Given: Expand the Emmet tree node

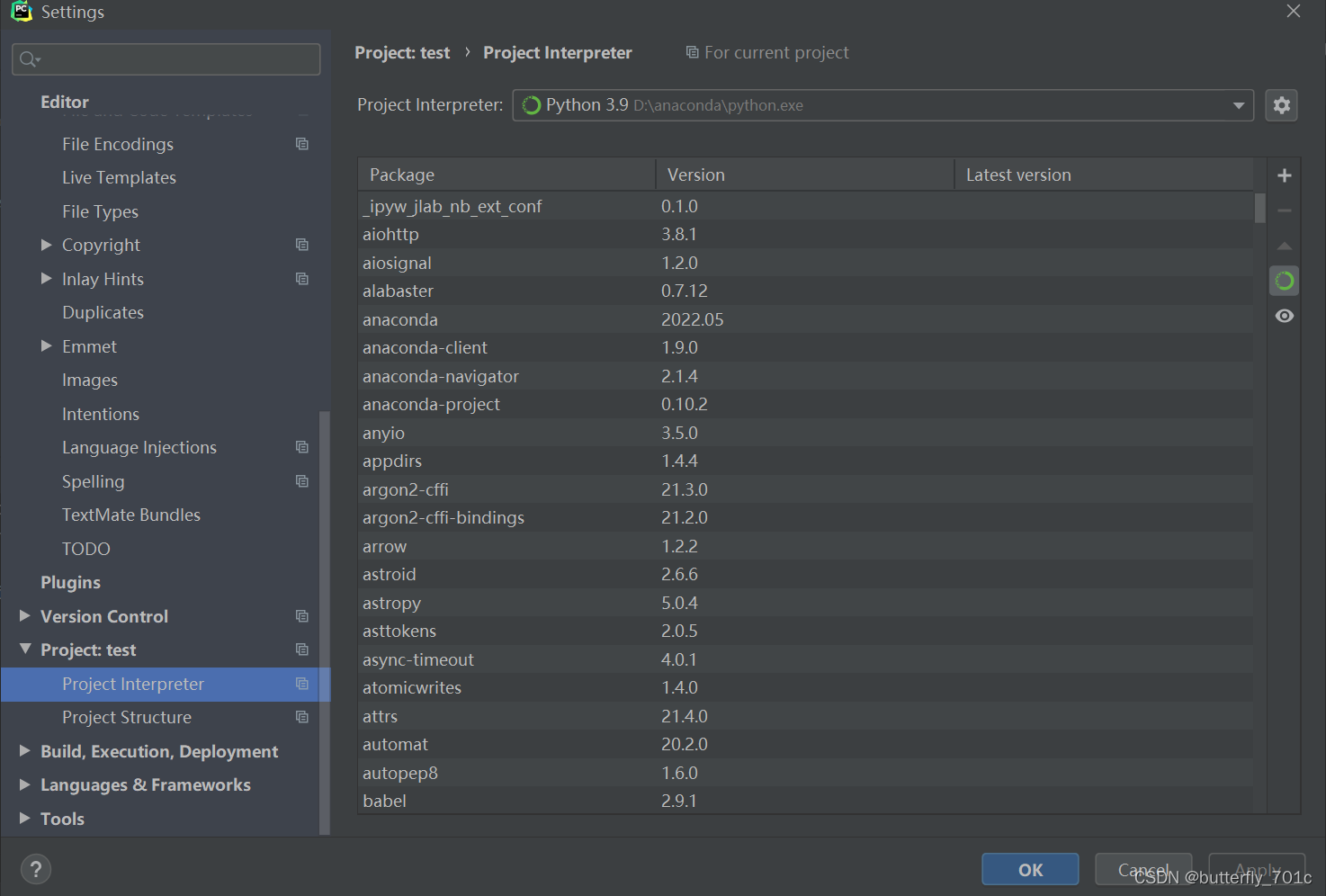Looking at the screenshot, I should pos(46,346).
